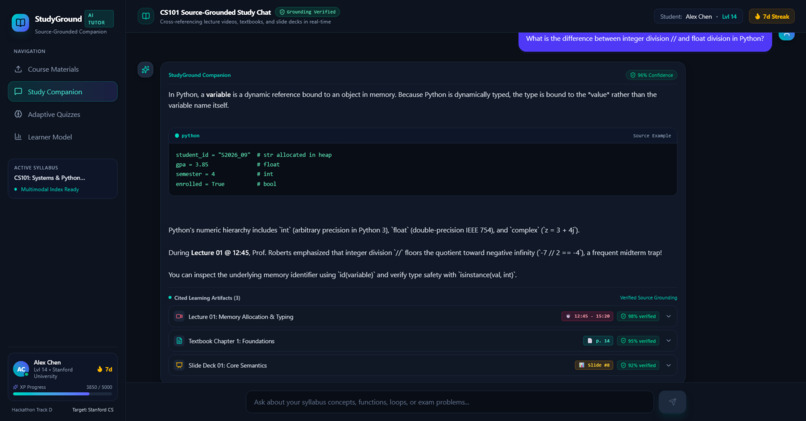Click the Lecture 01 @ 12:45 bold reference
This screenshot has height=421, width=806.
point(220,252)
